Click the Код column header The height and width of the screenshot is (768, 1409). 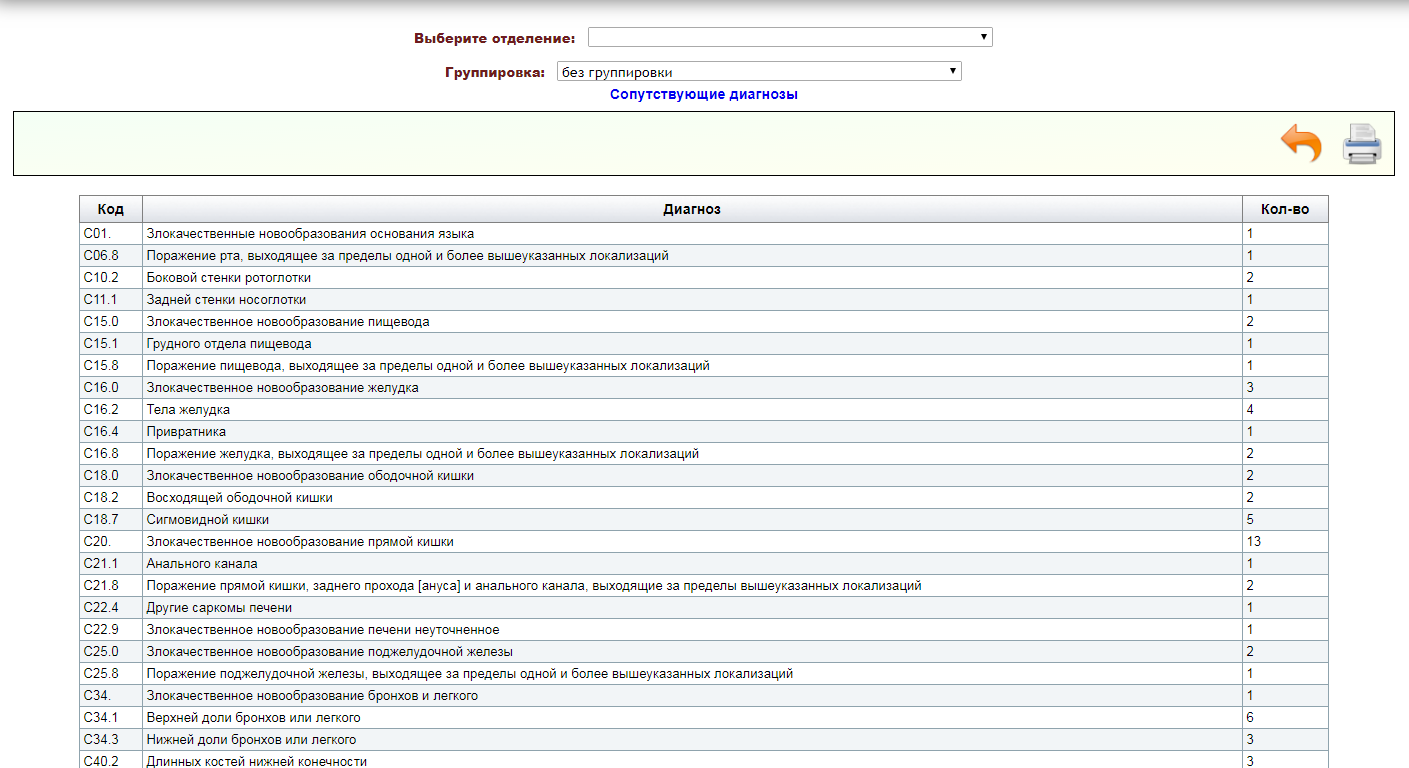[111, 209]
